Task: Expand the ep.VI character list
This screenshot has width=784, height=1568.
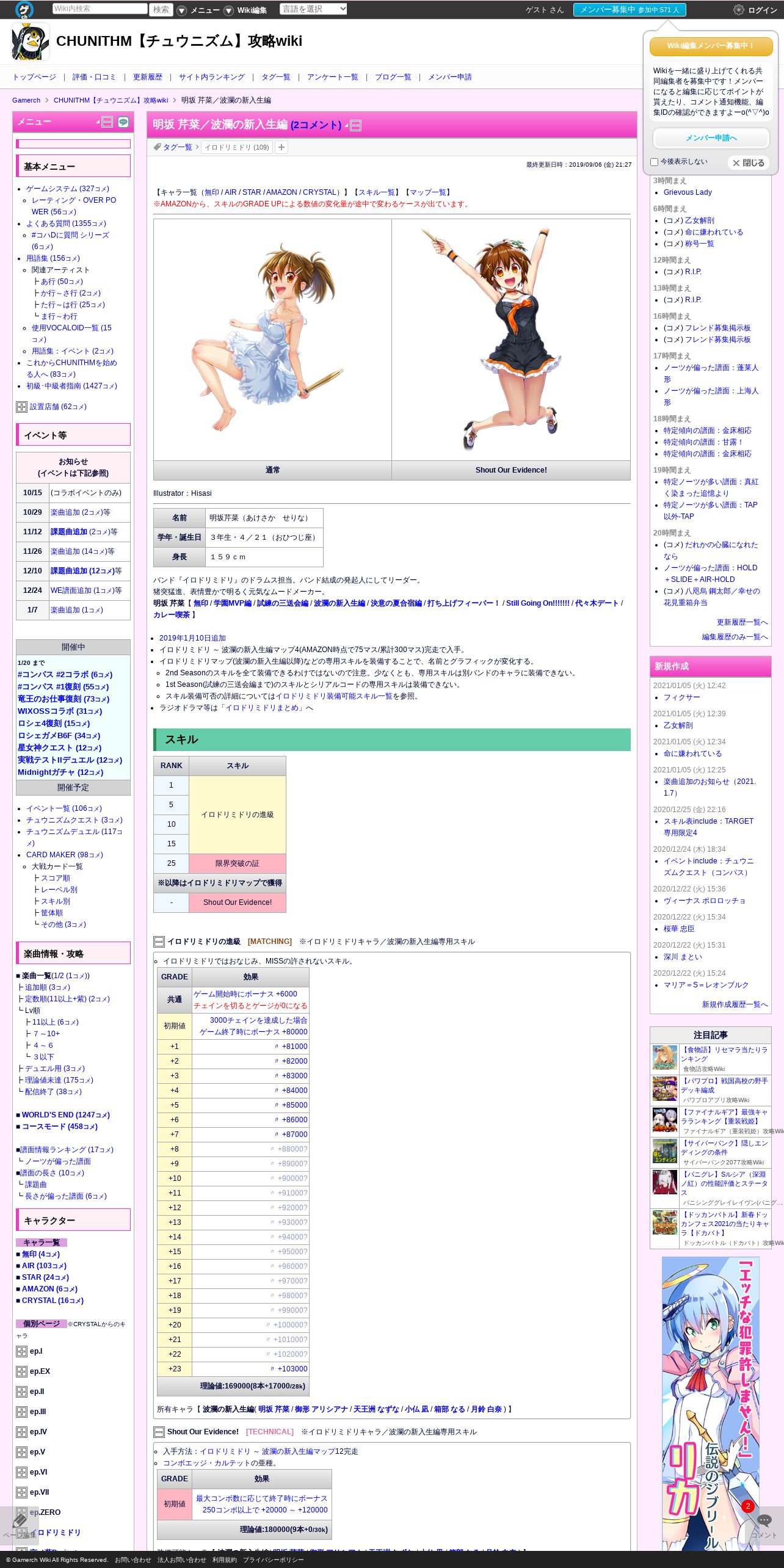Action: (21, 1472)
